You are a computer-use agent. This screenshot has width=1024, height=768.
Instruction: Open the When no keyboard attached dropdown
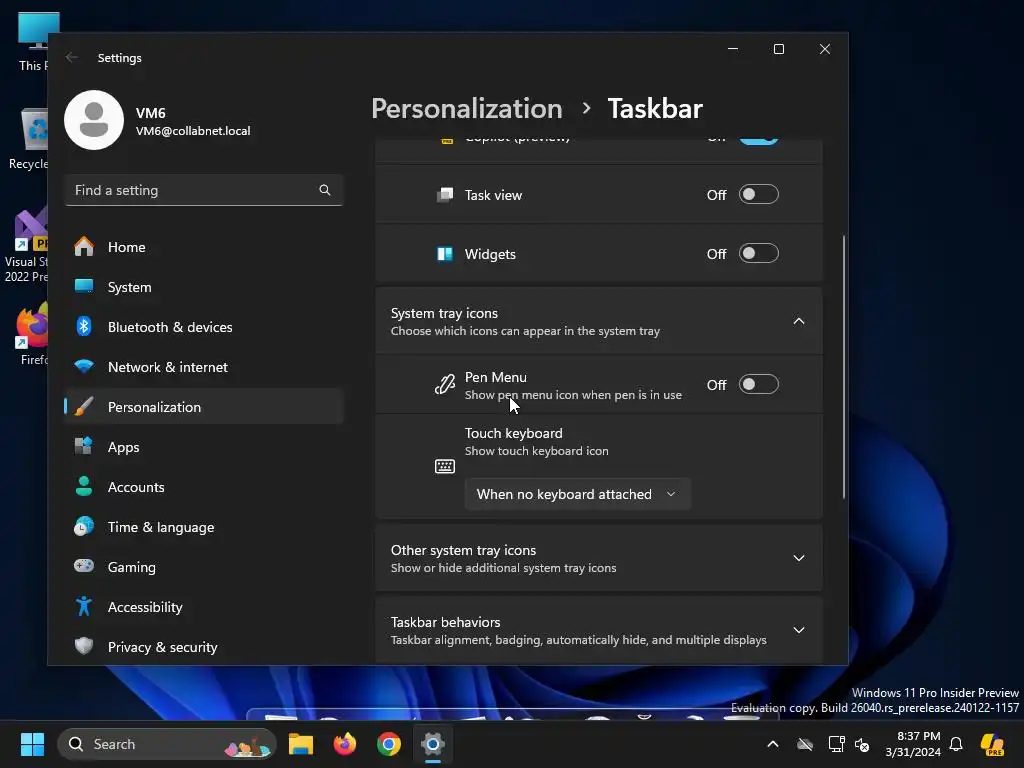pos(577,494)
